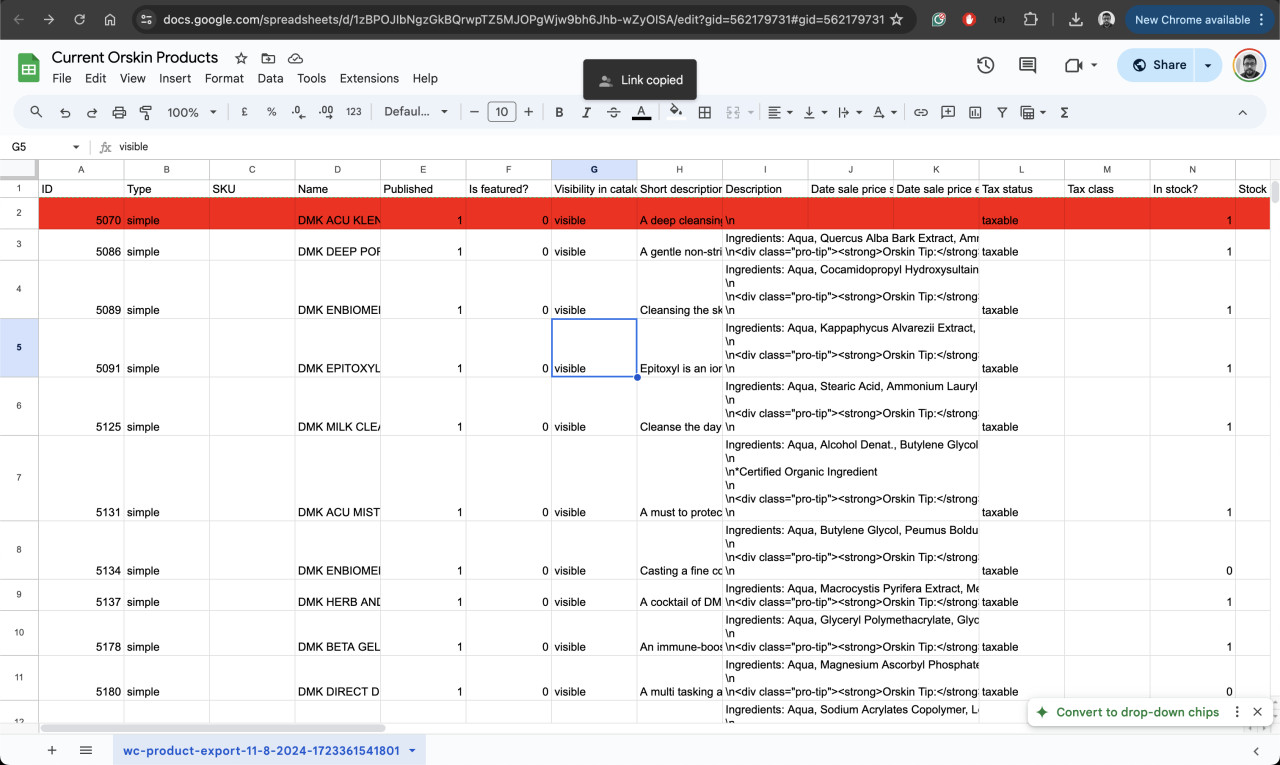Create a filter with the funnel icon
Viewport: 1280px width, 765px height.
click(x=1002, y=112)
